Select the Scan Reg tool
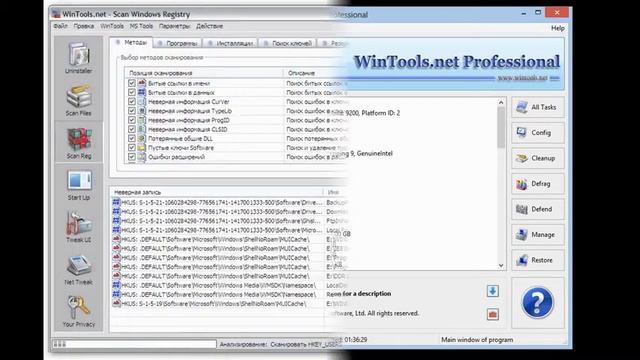640x360 pixels. [x=79, y=143]
